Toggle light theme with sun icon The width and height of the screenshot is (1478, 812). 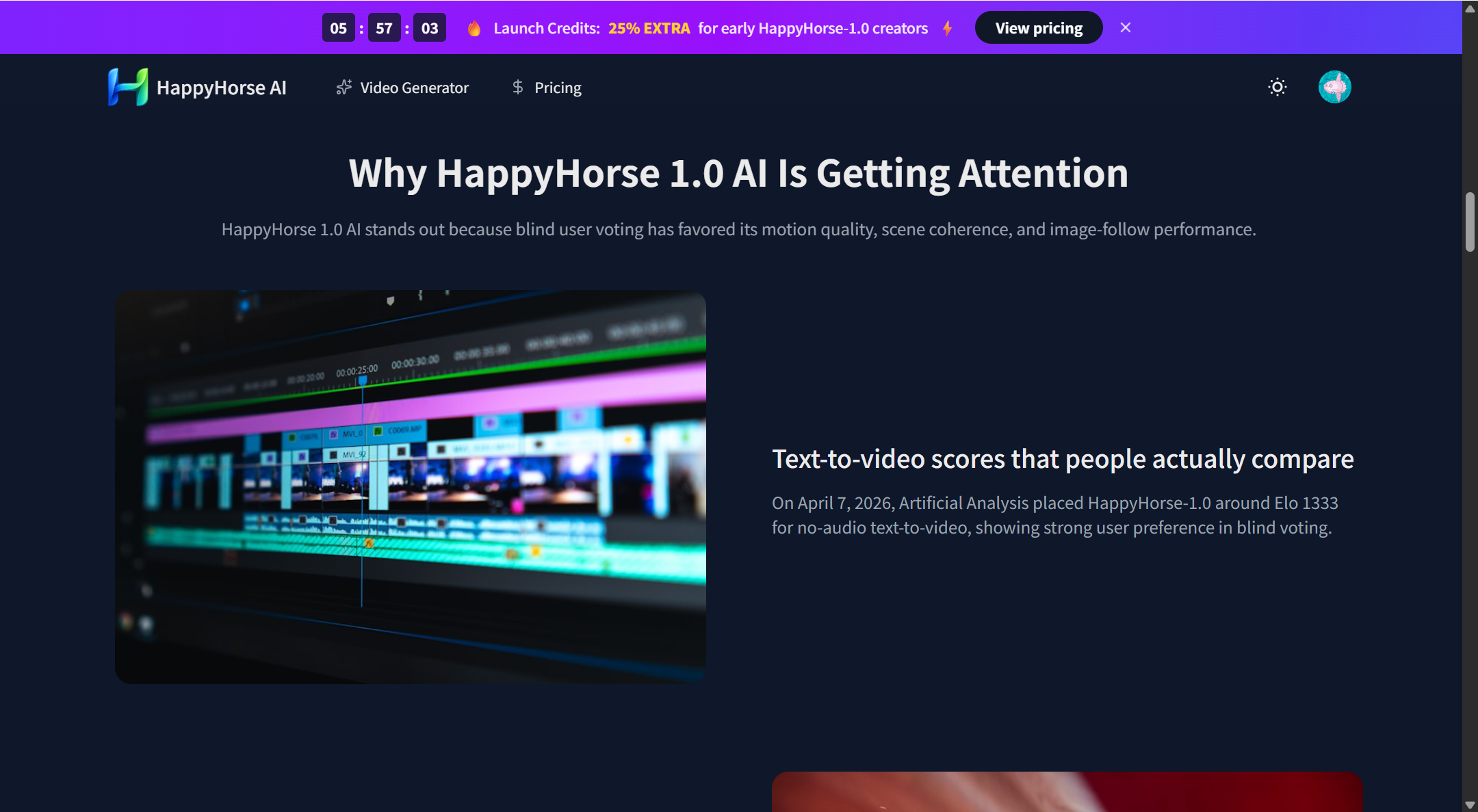(x=1277, y=87)
